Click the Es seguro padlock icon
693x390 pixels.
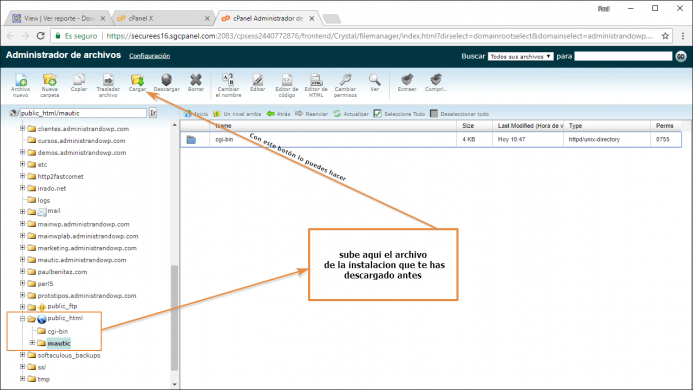(x=57, y=36)
